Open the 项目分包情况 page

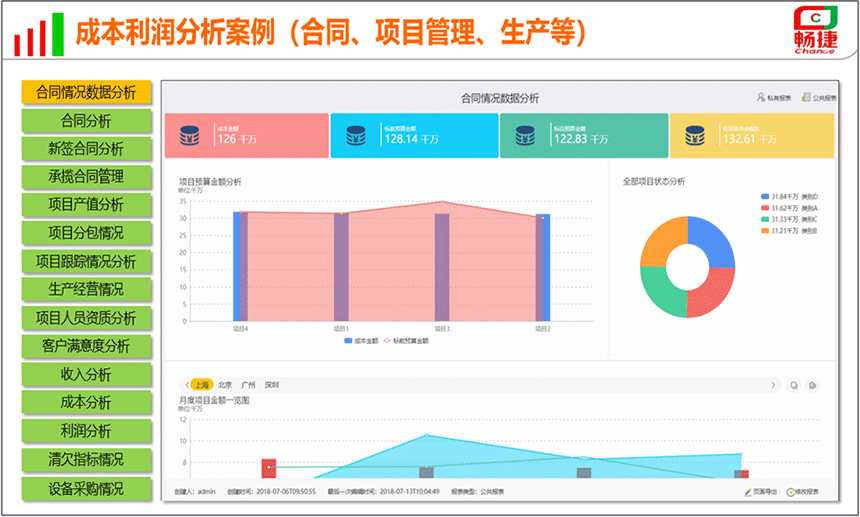[86, 232]
